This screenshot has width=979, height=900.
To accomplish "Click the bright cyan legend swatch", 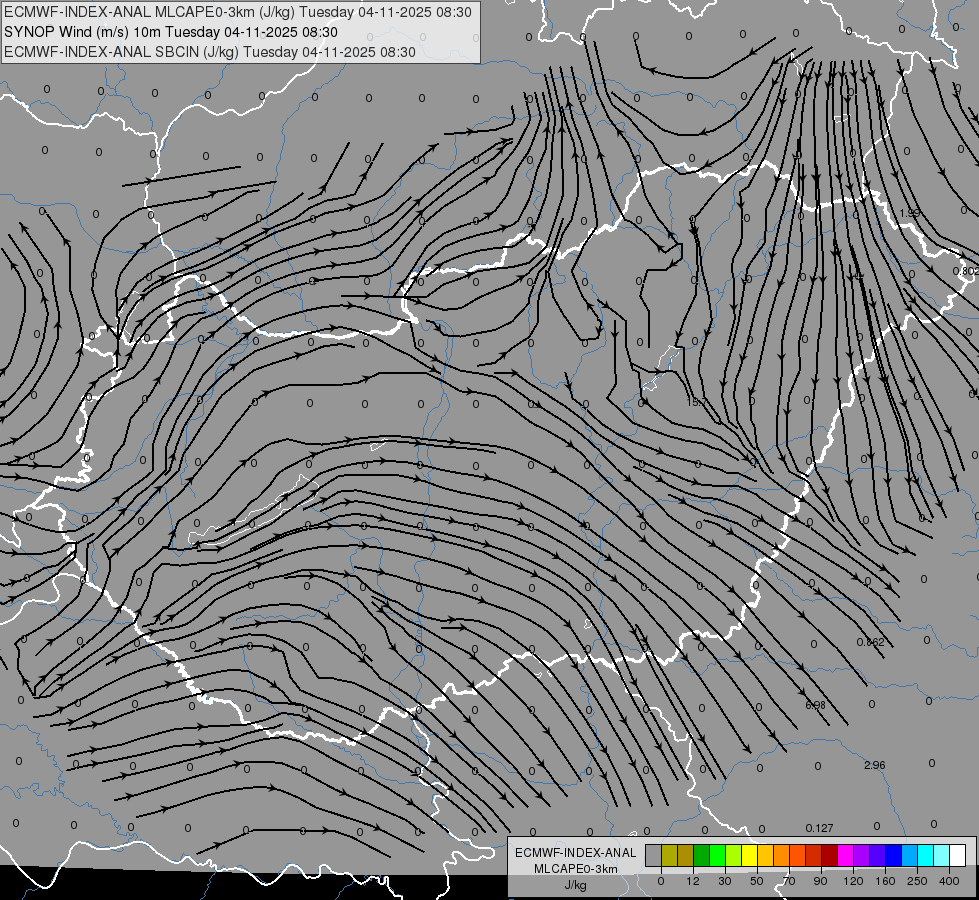I will click(926, 855).
